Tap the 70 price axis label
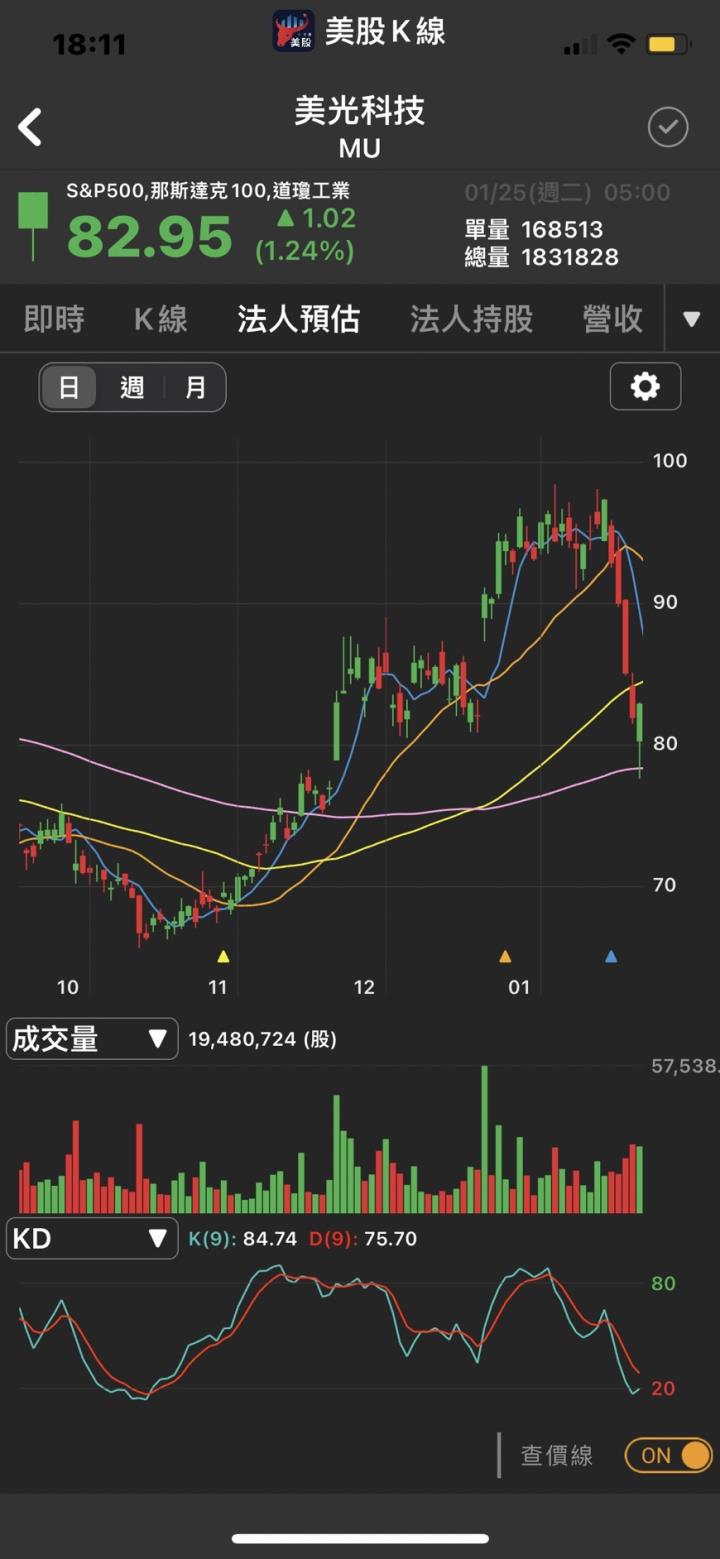This screenshot has height=1559, width=720. coord(664,885)
